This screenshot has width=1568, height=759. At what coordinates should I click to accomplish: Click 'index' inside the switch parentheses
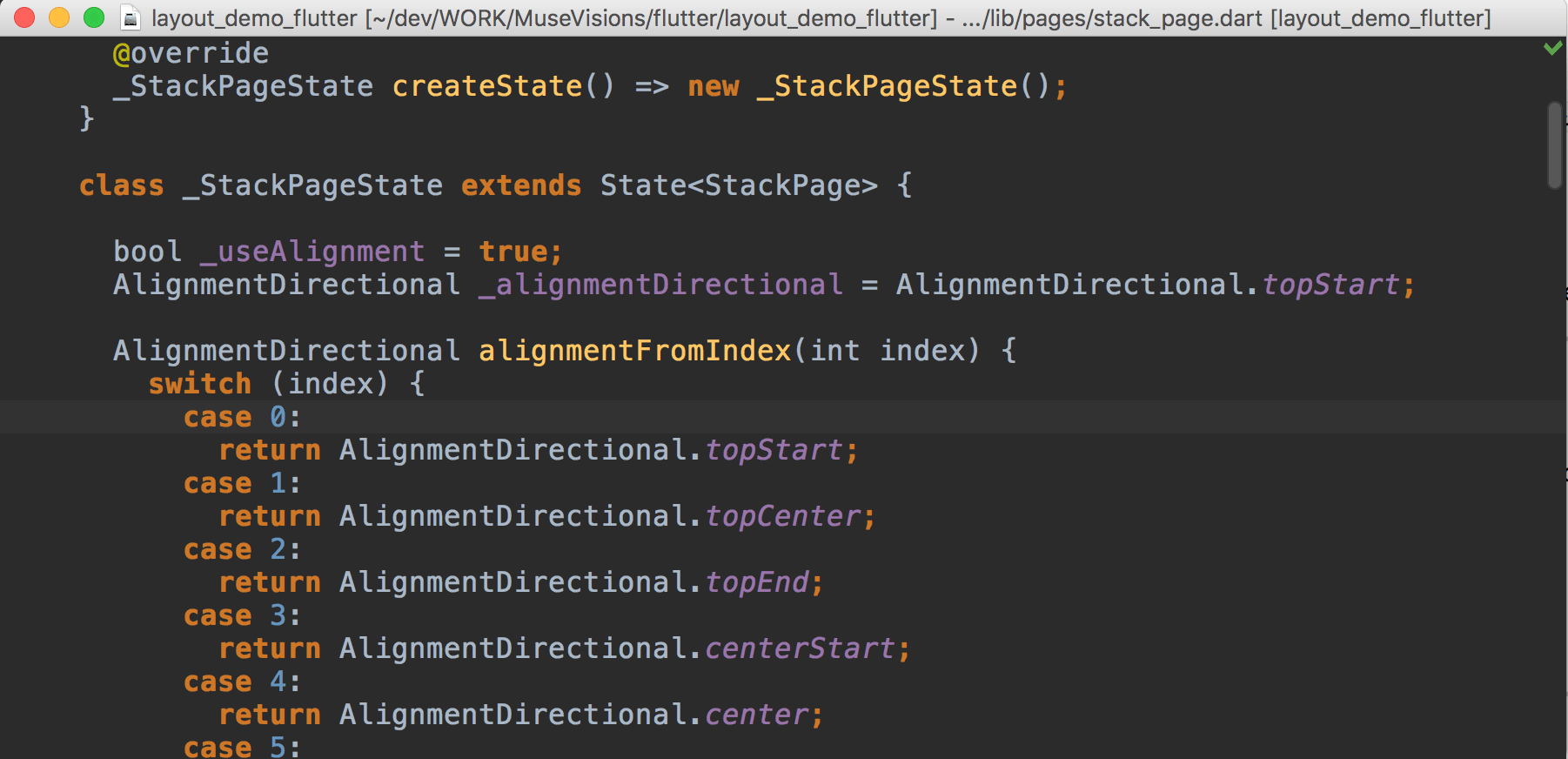coord(331,384)
